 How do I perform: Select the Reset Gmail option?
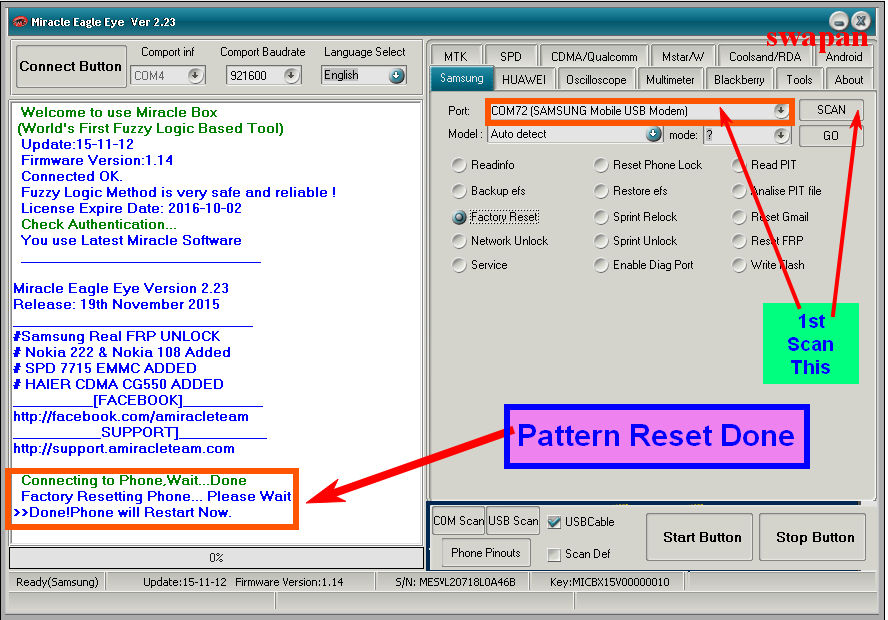pyautogui.click(x=771, y=217)
